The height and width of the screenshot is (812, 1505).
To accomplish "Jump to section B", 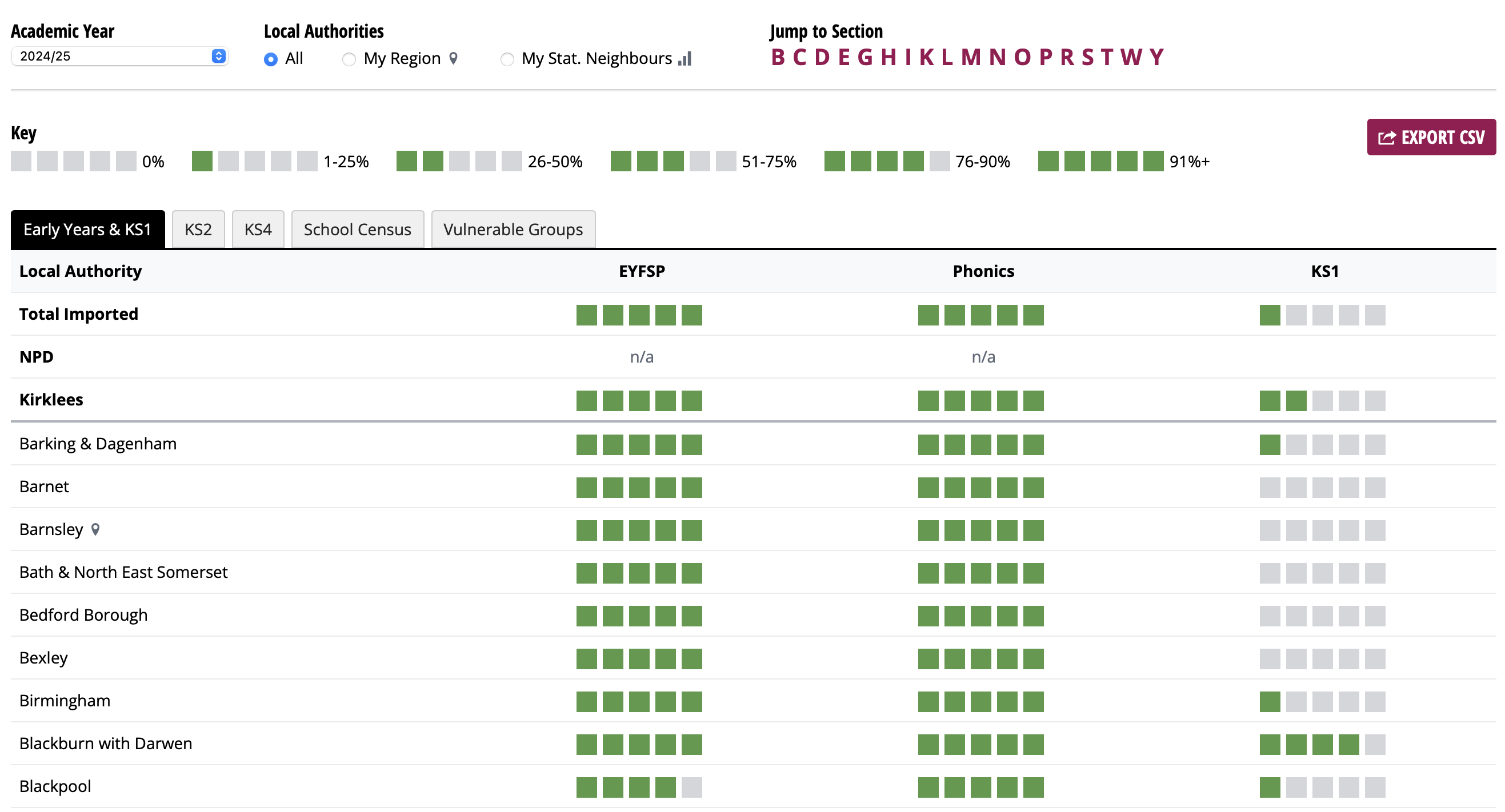I will point(778,57).
